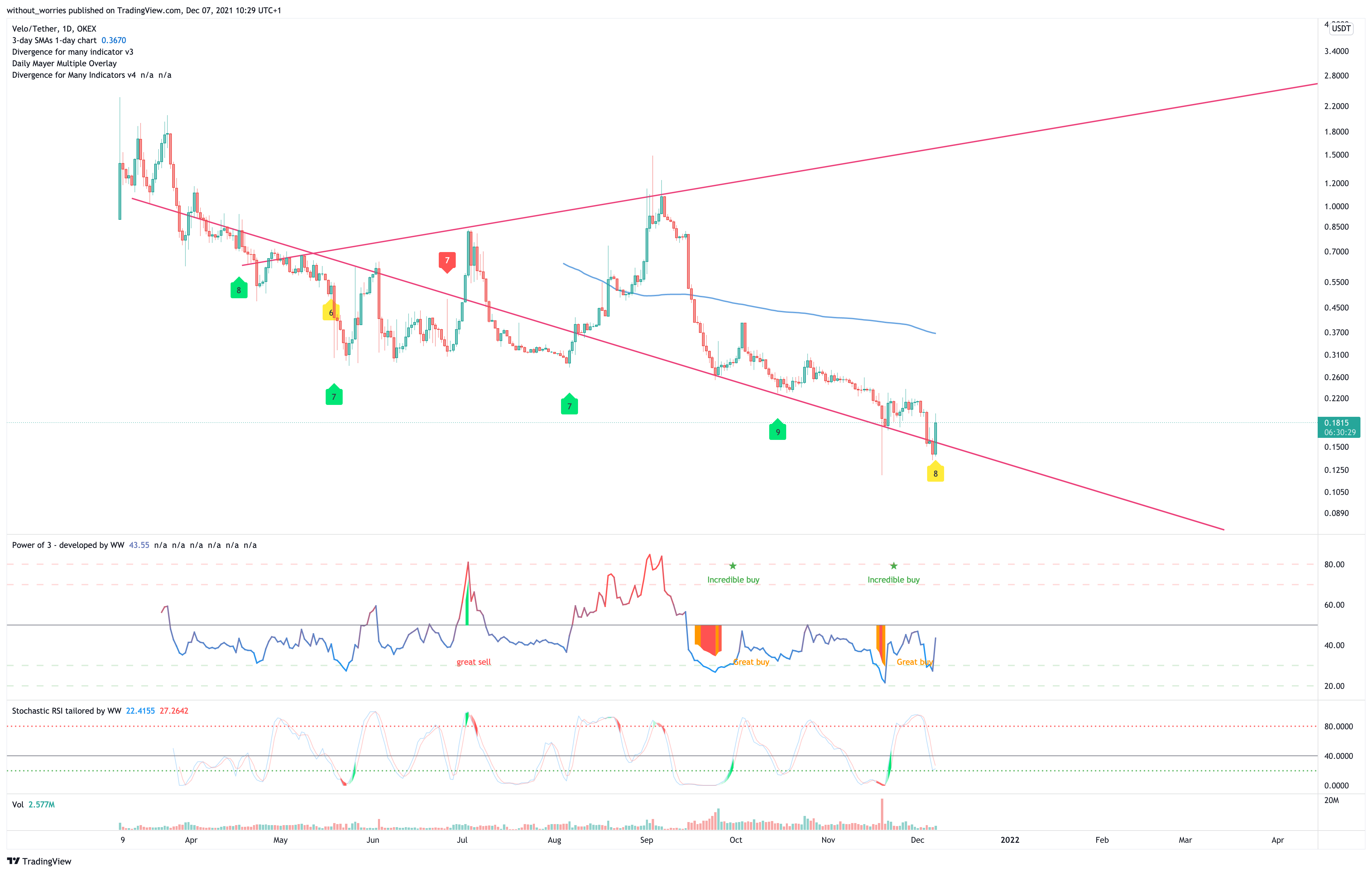The height and width of the screenshot is (873, 1372).
Task: Click the green 9 signal marker
Action: coord(778,430)
